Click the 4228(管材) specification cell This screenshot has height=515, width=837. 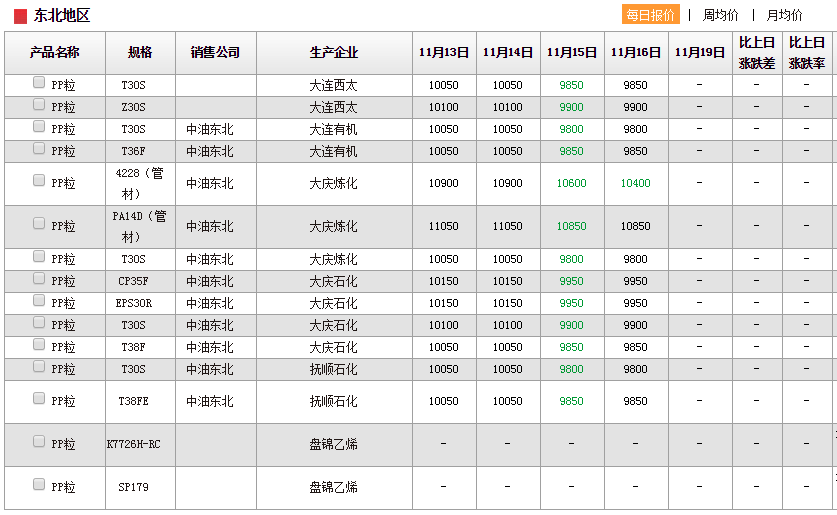(x=139, y=183)
